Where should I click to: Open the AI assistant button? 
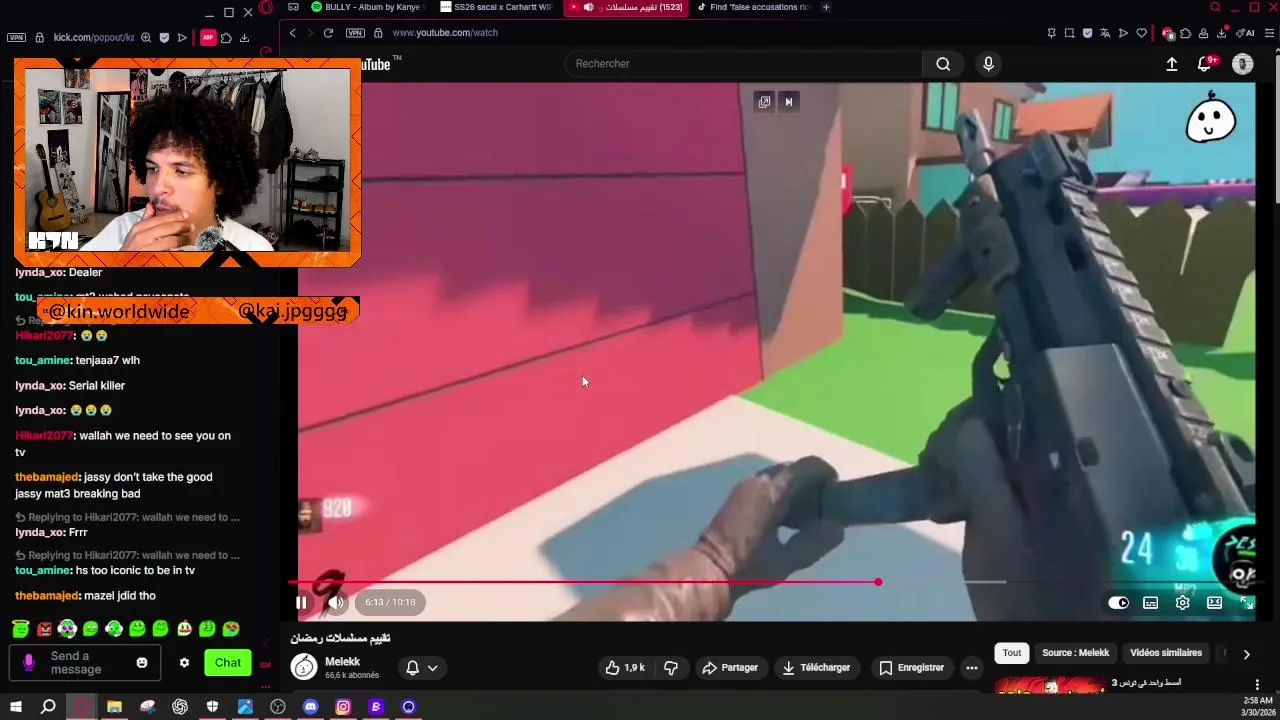click(x=1246, y=33)
